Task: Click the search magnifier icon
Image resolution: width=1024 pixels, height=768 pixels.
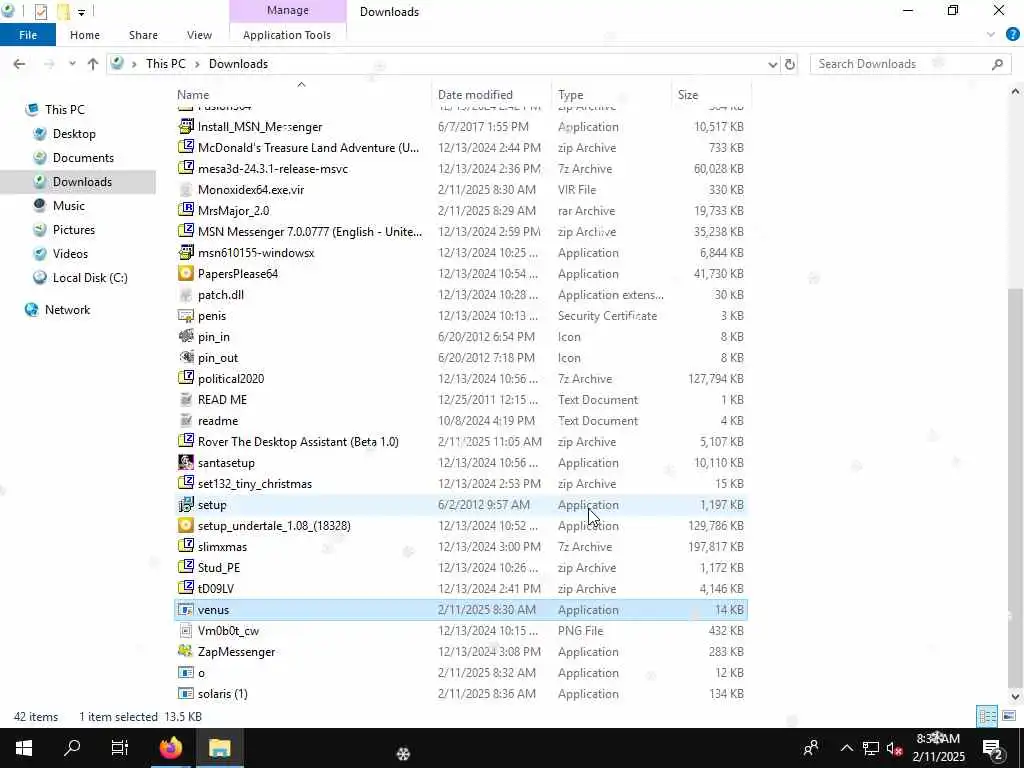Action: point(997,64)
